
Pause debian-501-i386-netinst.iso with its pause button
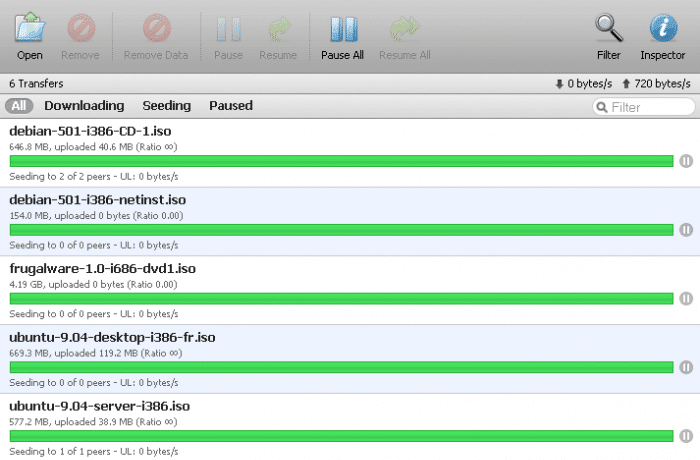686,230
